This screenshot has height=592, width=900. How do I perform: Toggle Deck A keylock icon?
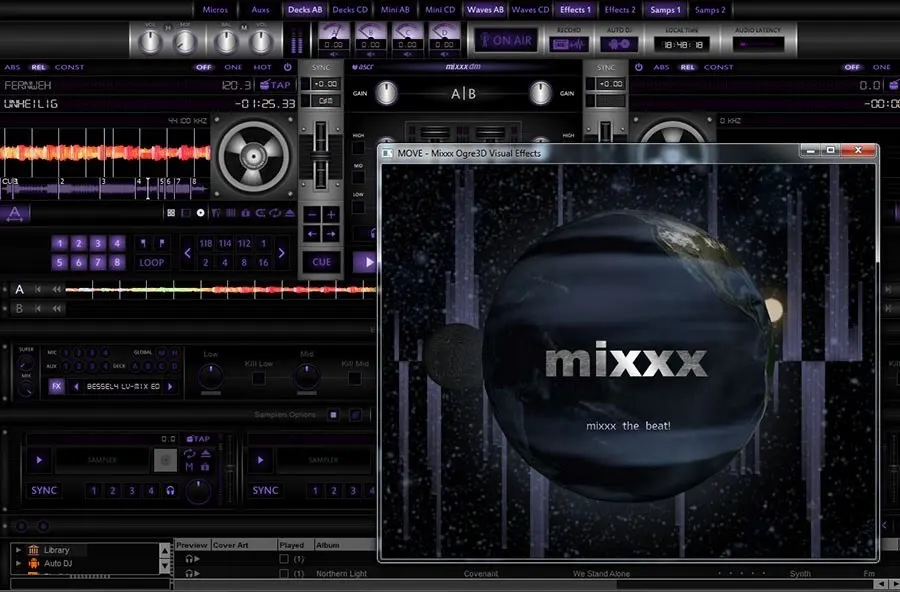coord(246,213)
